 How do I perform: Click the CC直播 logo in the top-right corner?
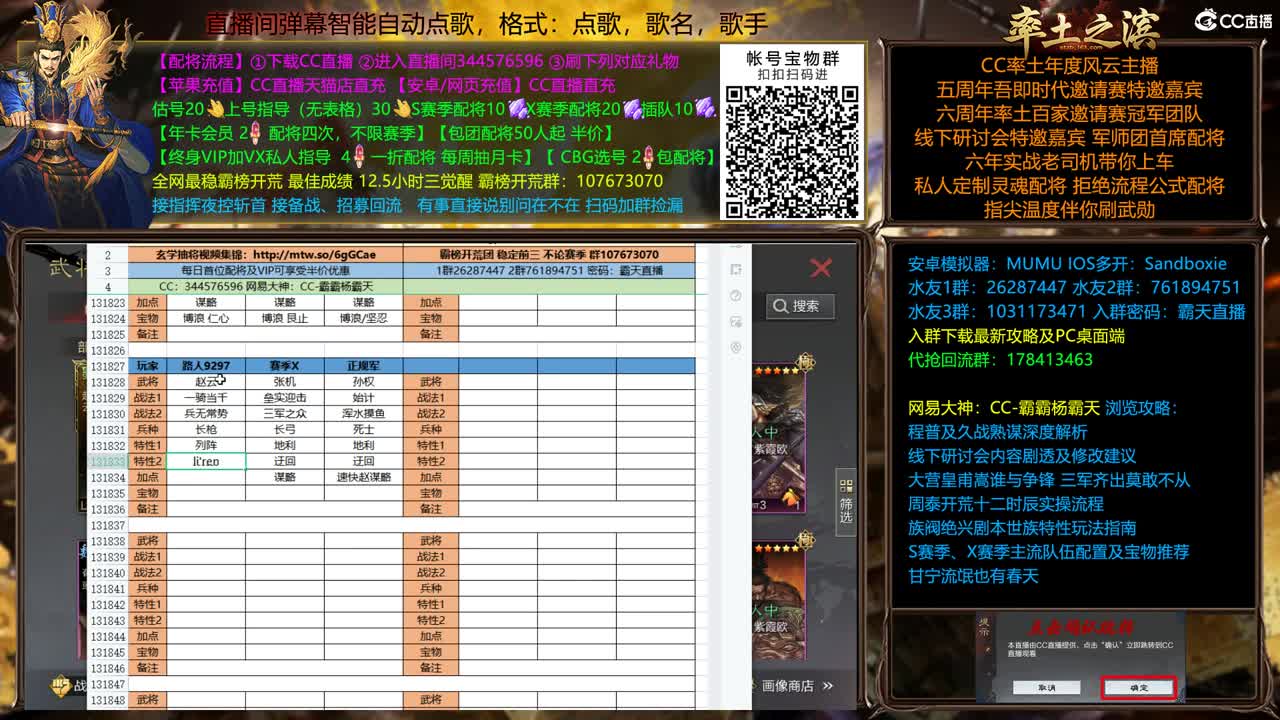click(x=1233, y=20)
